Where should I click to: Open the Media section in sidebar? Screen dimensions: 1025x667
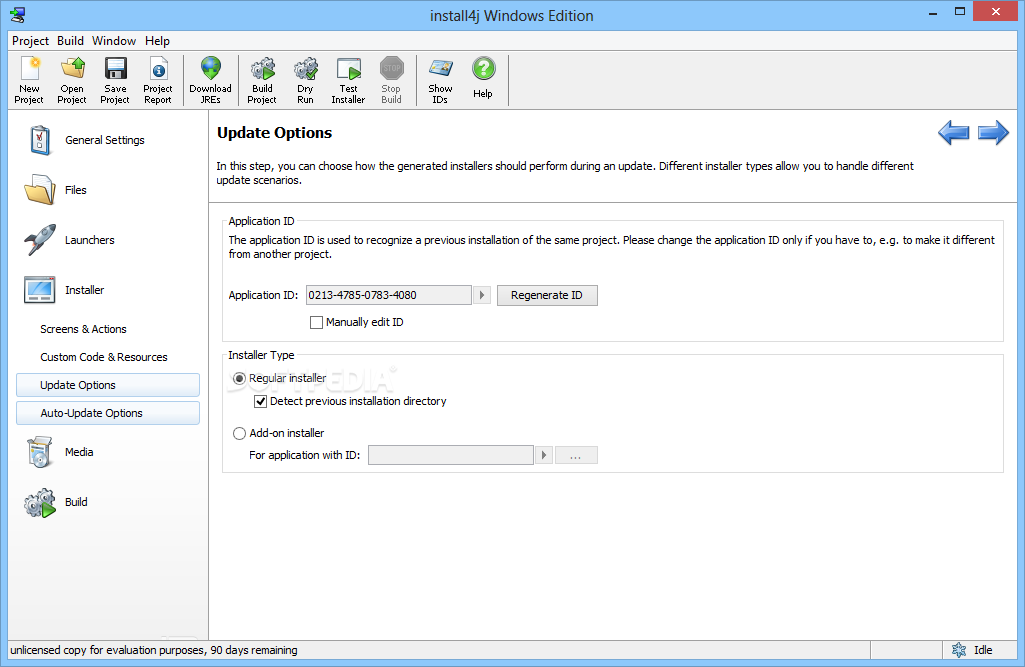(59, 452)
